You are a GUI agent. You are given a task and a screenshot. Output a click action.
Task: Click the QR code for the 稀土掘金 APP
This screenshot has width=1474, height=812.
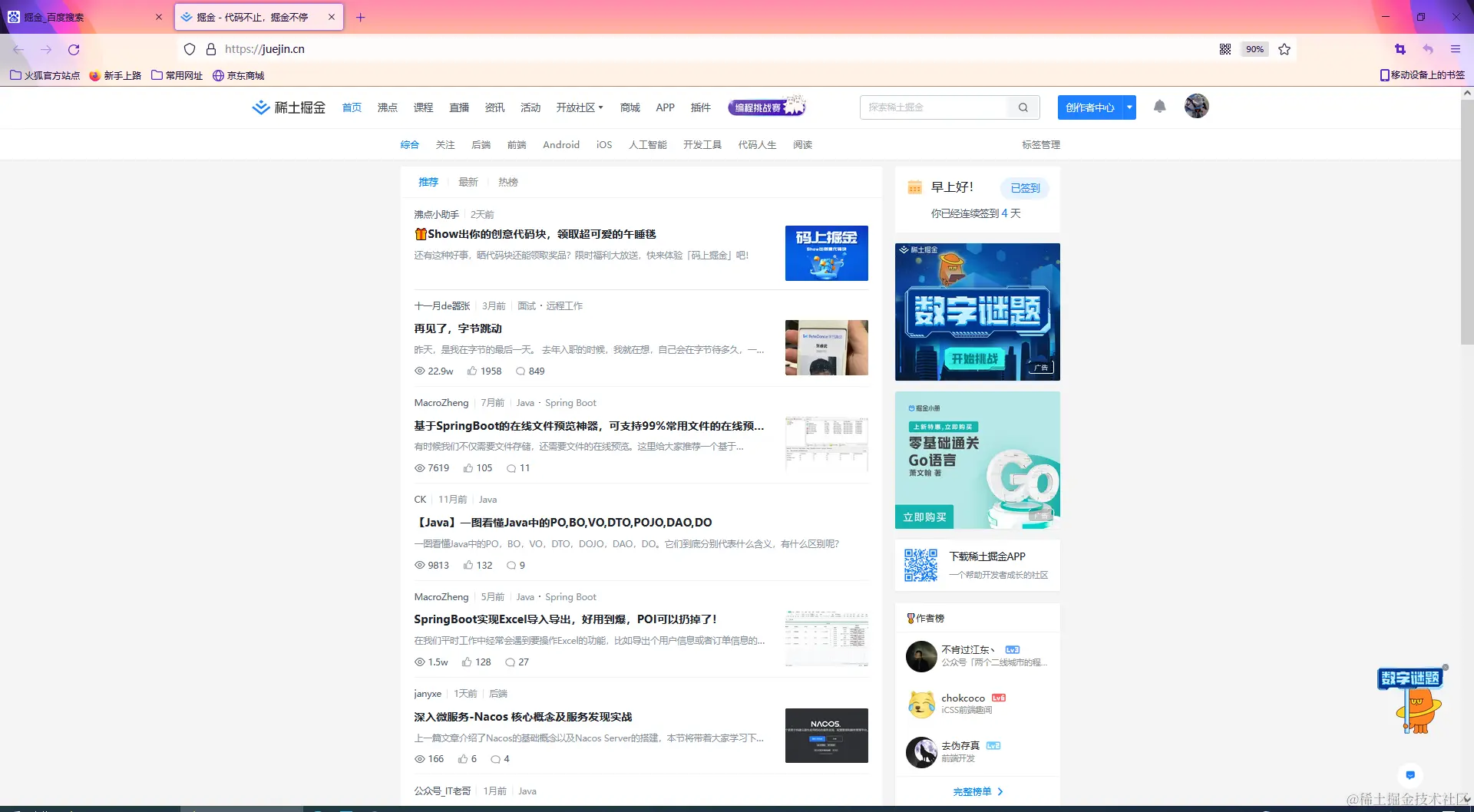[921, 565]
